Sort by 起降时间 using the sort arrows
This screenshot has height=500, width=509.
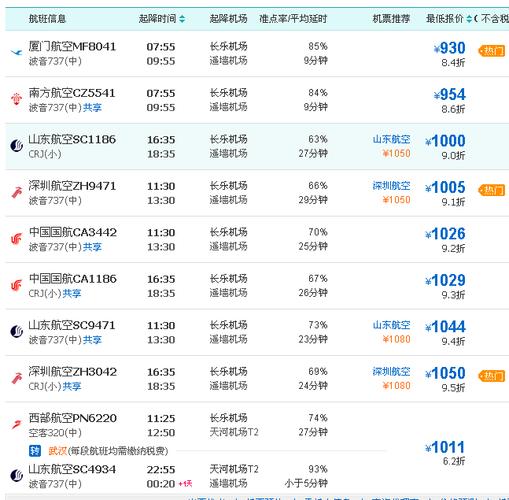click(182, 19)
